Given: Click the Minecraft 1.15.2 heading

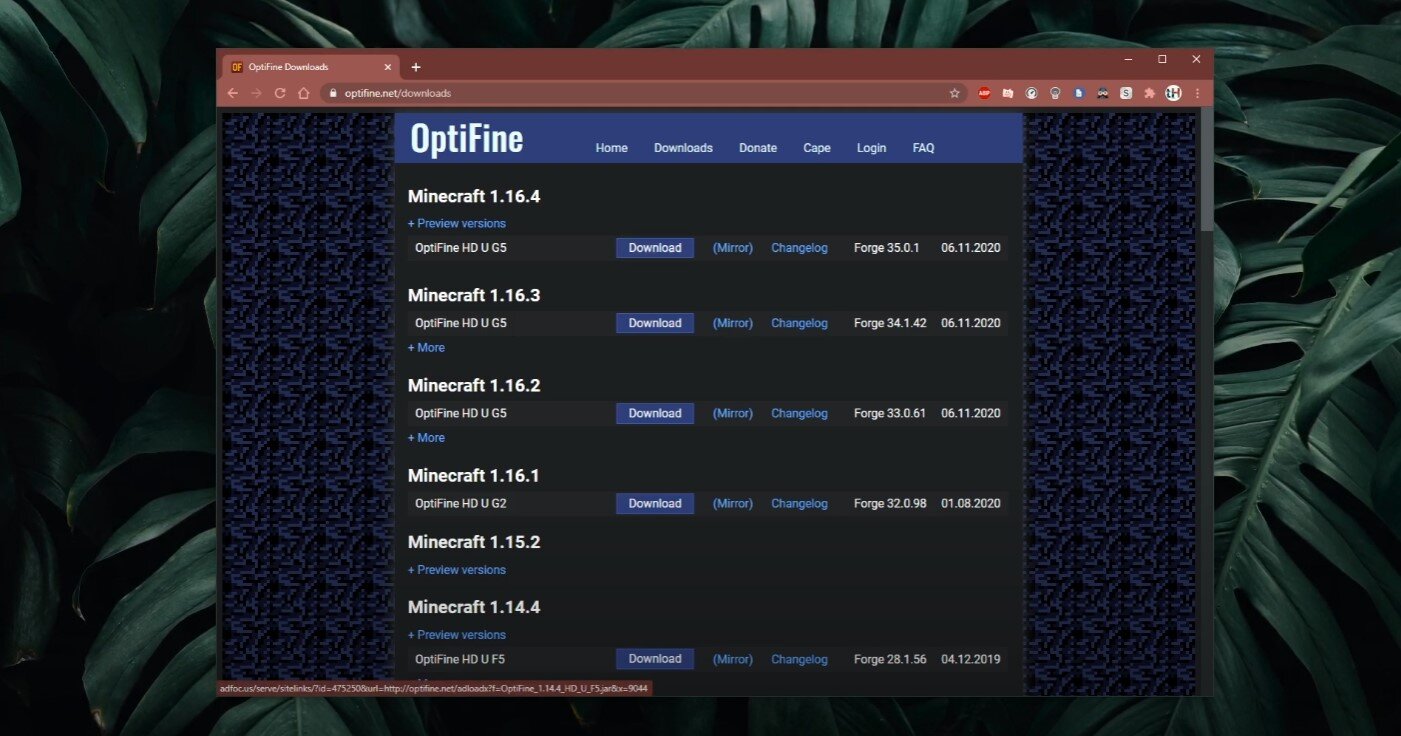Looking at the screenshot, I should (x=474, y=542).
